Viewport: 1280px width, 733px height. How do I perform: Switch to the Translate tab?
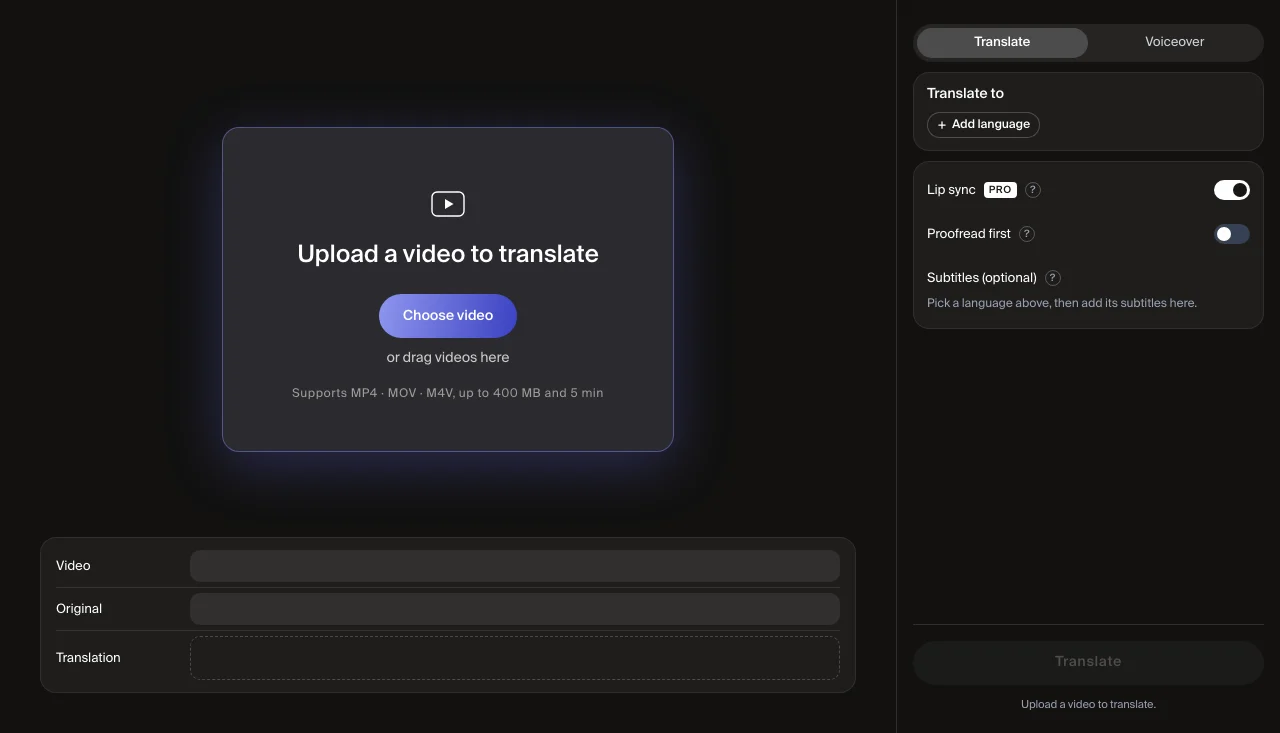[1002, 42]
